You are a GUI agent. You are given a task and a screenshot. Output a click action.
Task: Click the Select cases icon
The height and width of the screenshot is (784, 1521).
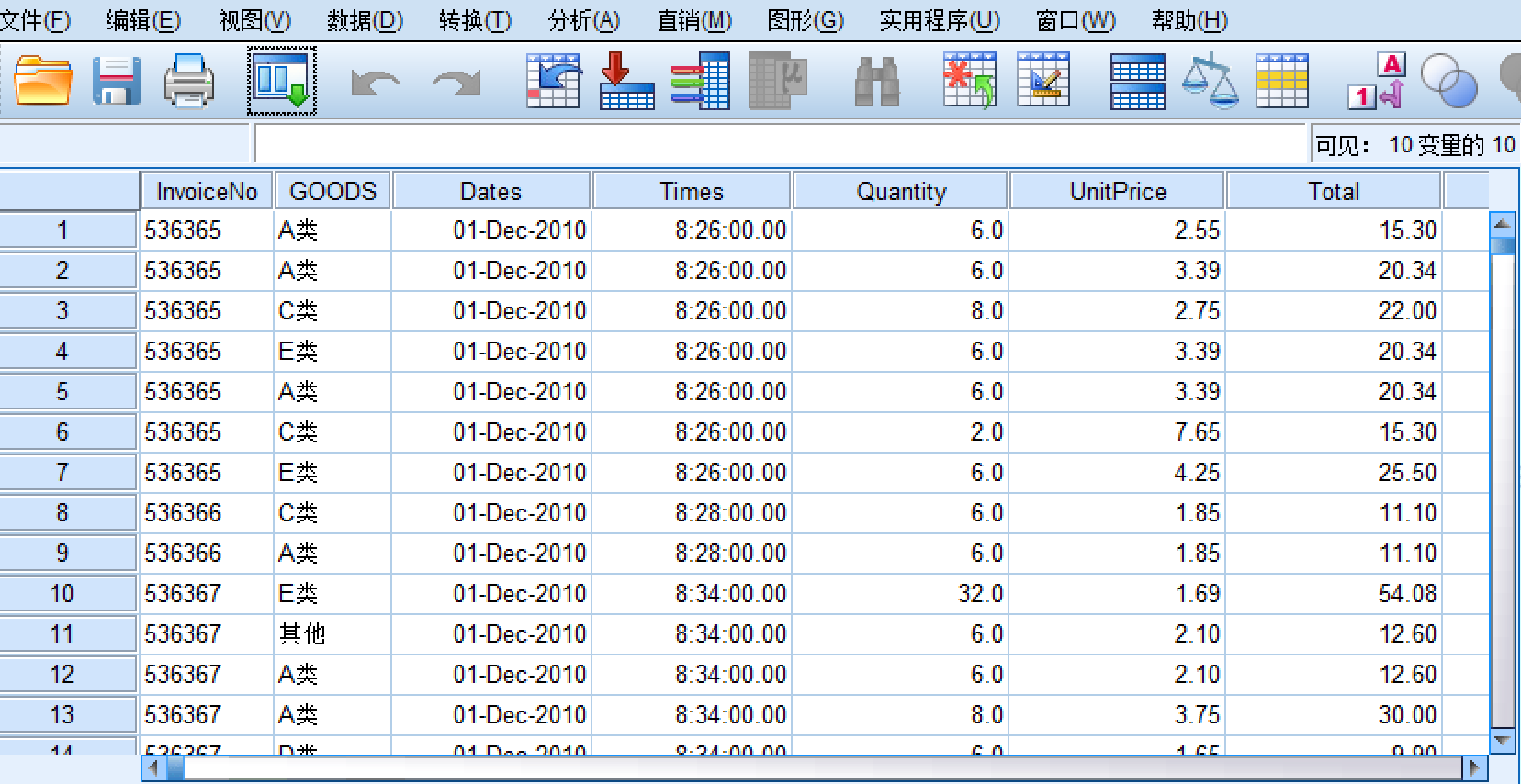[x=1282, y=81]
